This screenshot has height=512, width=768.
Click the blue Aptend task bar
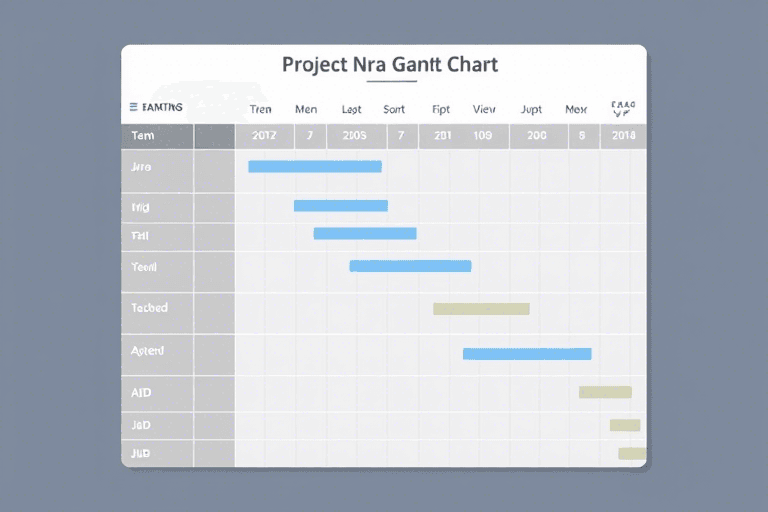[527, 353]
